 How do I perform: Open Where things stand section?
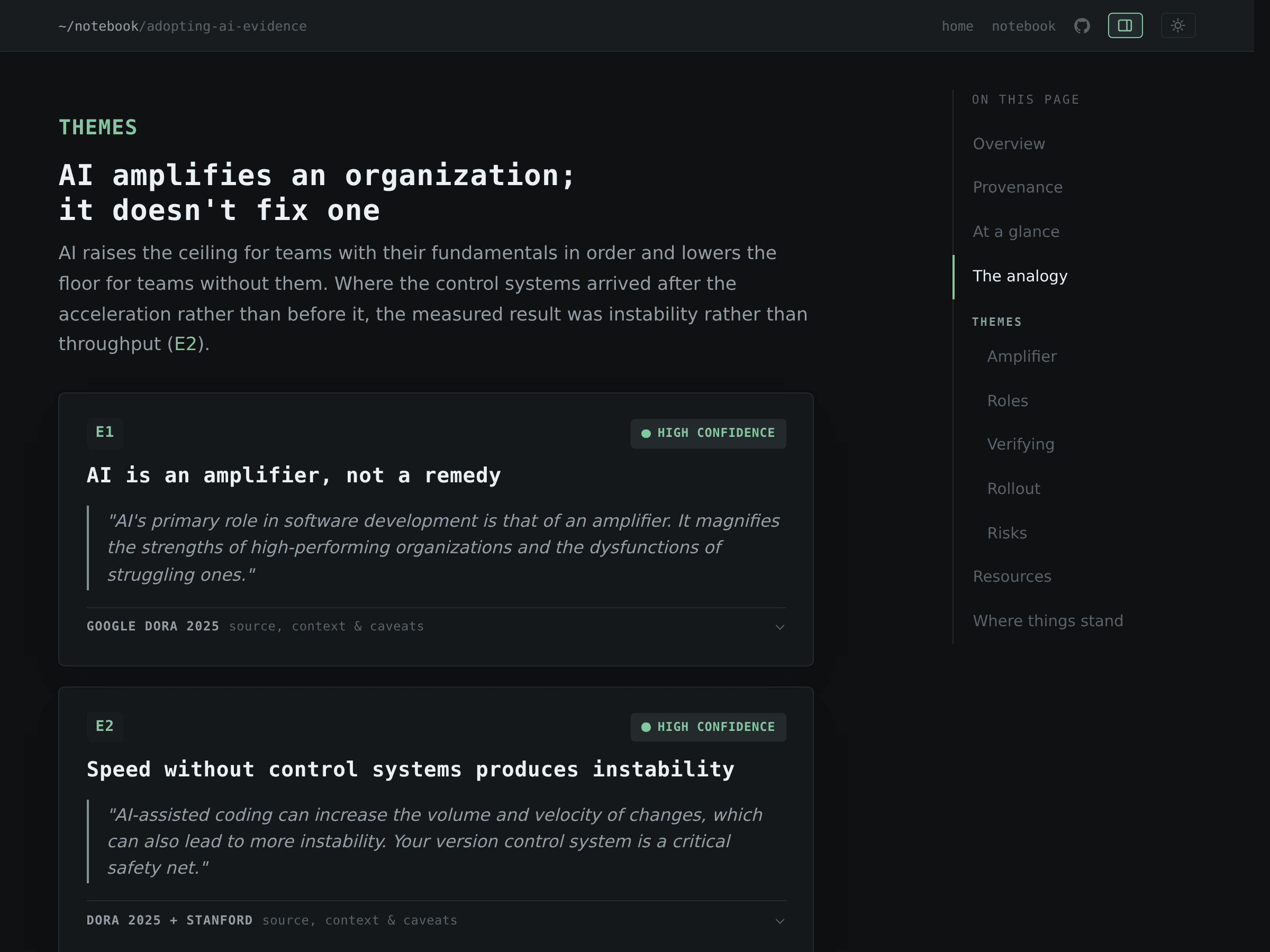tap(1047, 621)
